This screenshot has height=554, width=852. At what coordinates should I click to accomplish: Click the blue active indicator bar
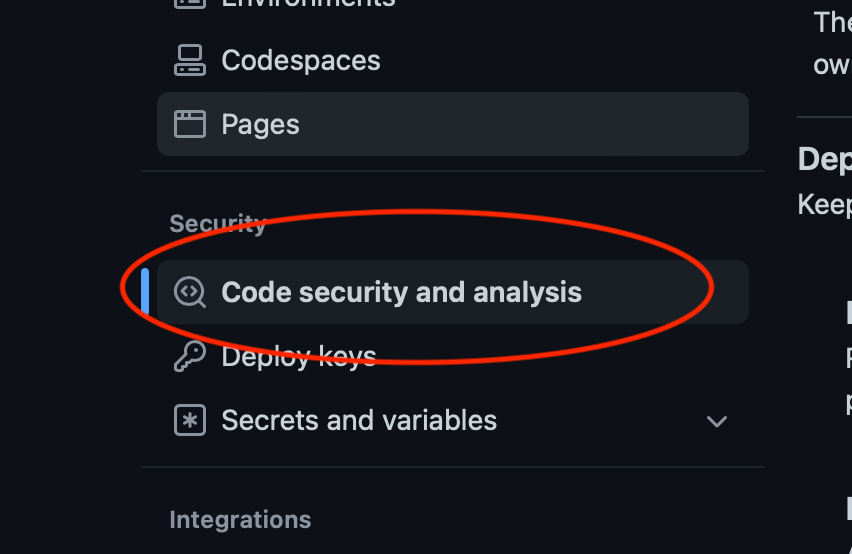[x=145, y=292]
